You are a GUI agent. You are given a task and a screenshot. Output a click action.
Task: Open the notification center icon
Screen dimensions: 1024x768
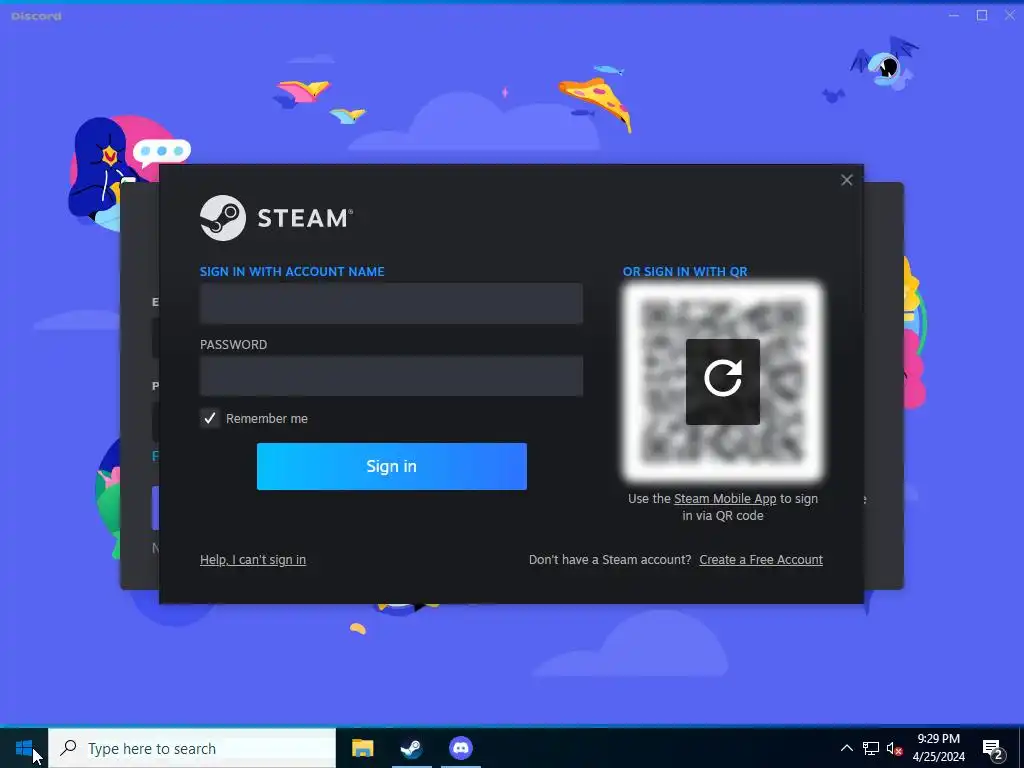pos(993,750)
